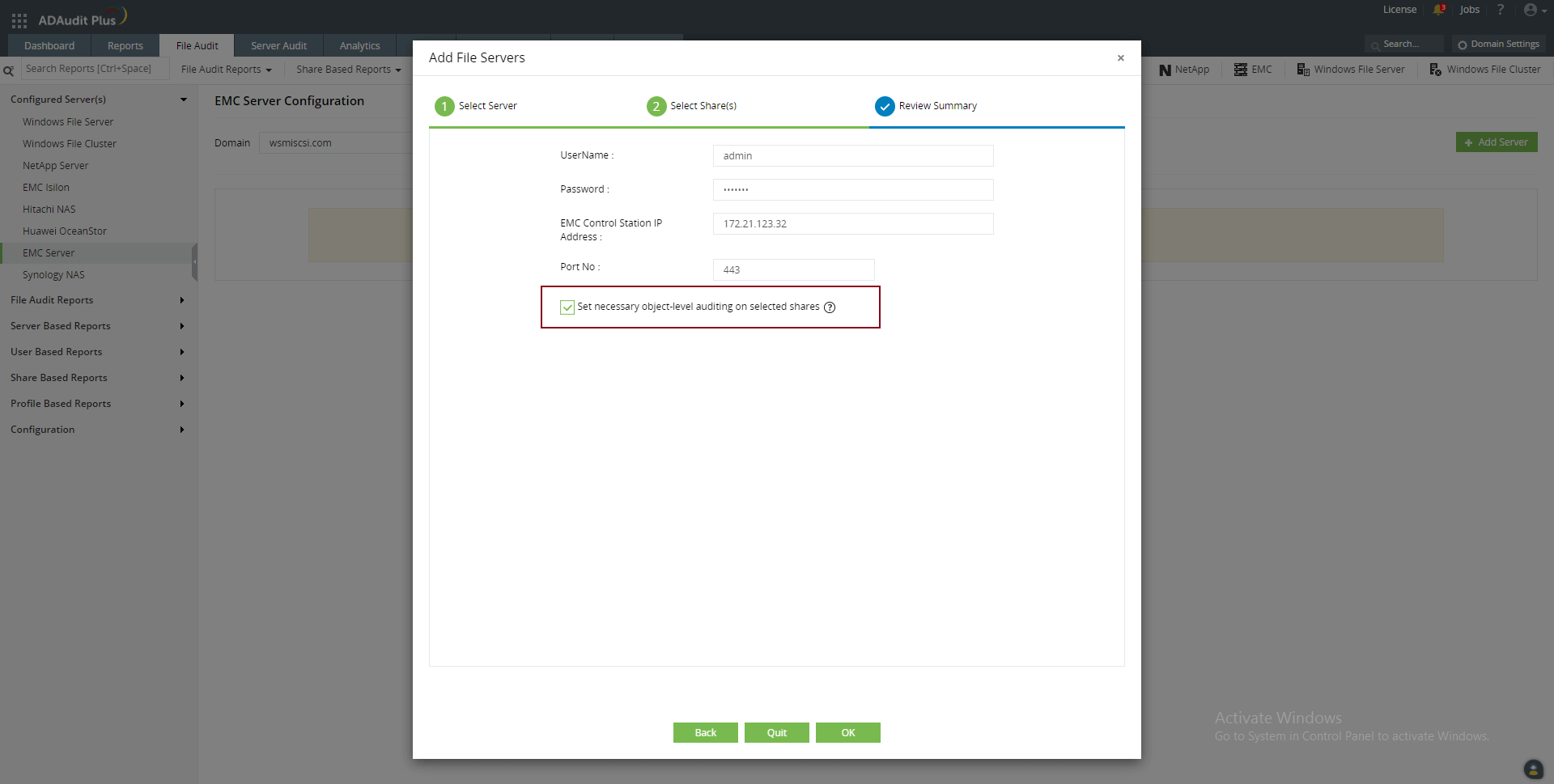
Task: Uncheck object-level auditing on selected shares
Action: (x=567, y=307)
